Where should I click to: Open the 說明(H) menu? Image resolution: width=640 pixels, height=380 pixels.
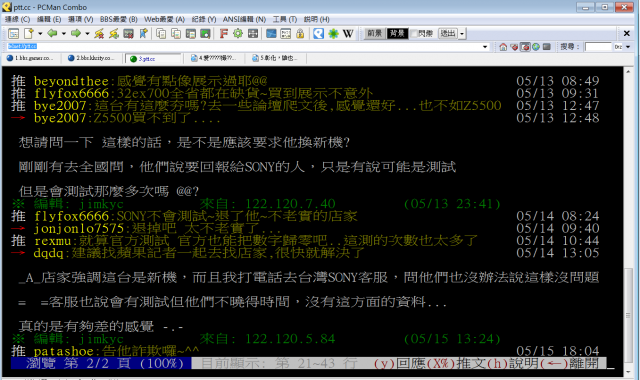(316, 19)
